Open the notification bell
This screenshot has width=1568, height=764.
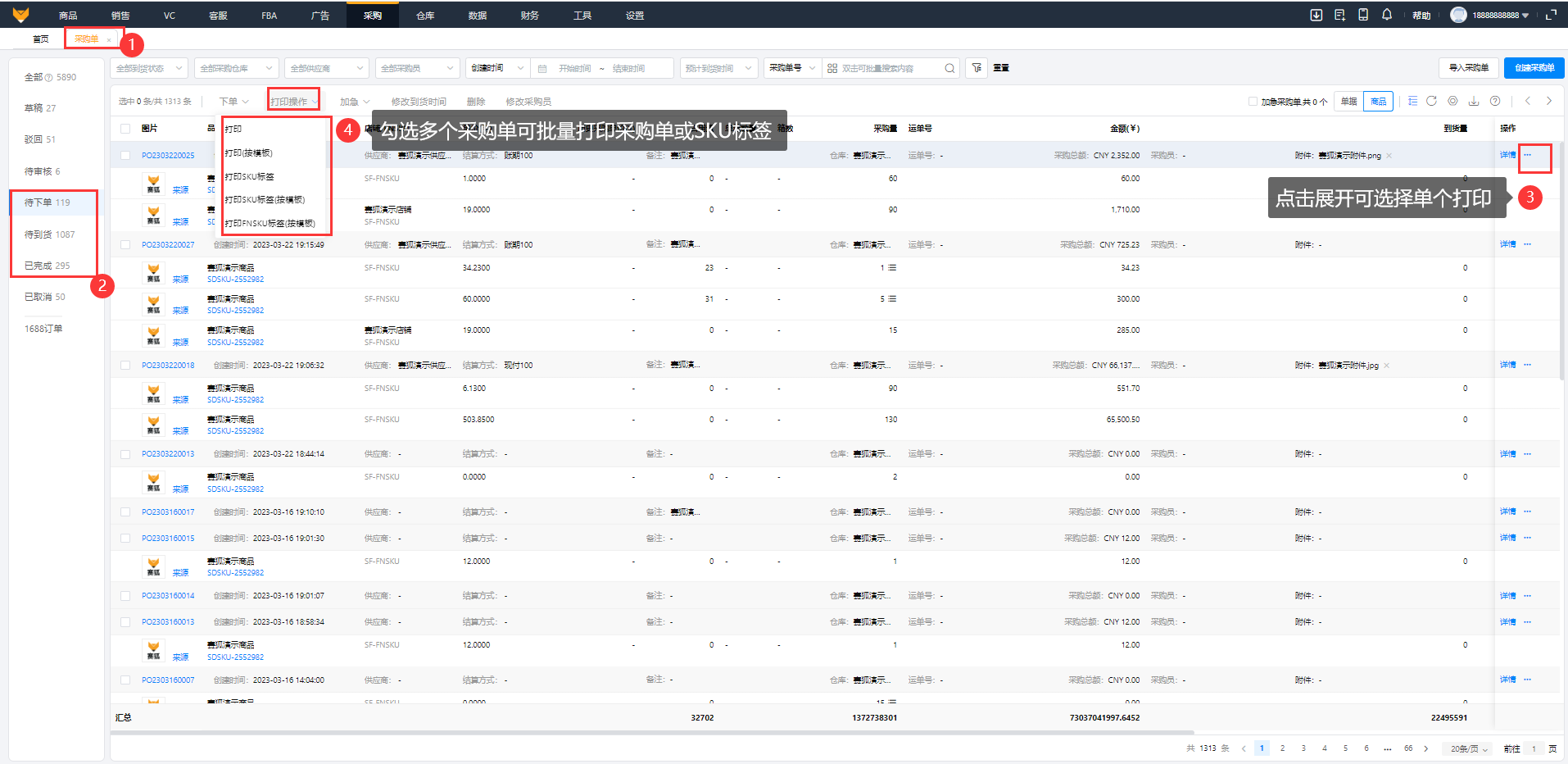click(1387, 15)
